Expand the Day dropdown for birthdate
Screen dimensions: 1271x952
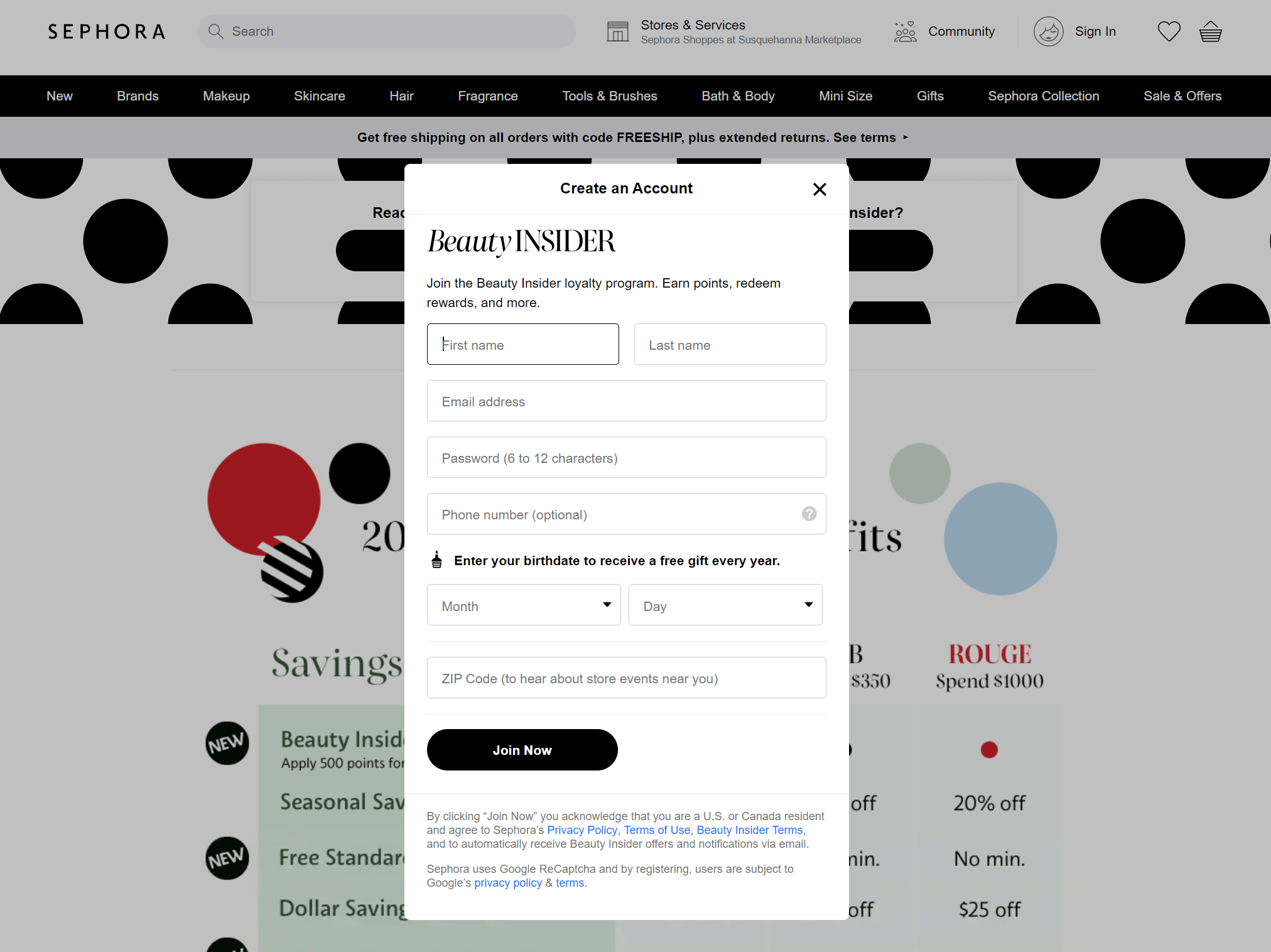pos(726,605)
